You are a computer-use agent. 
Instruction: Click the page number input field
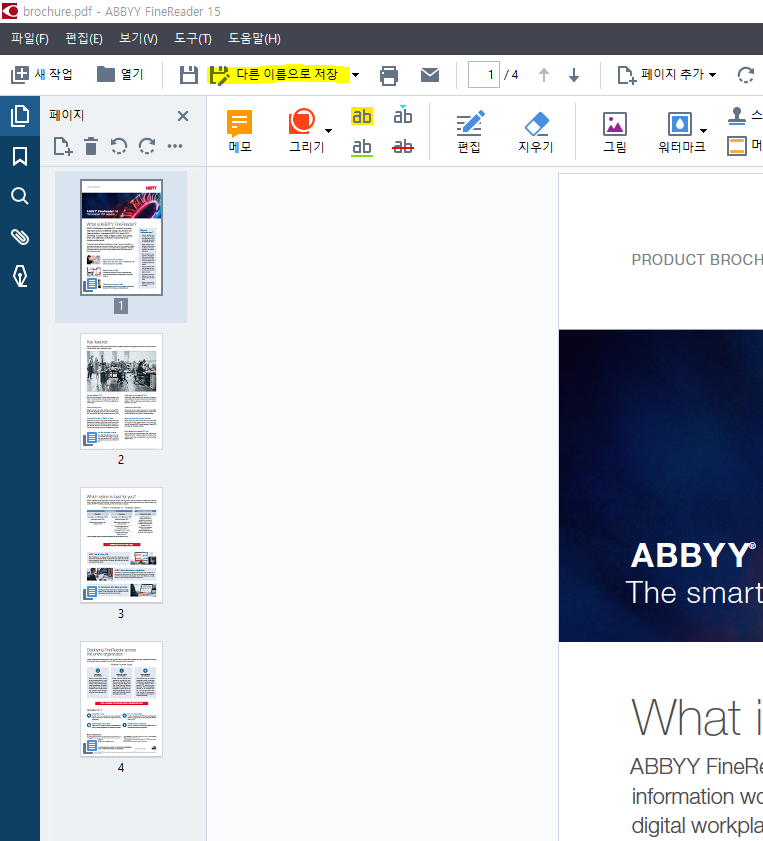484,75
